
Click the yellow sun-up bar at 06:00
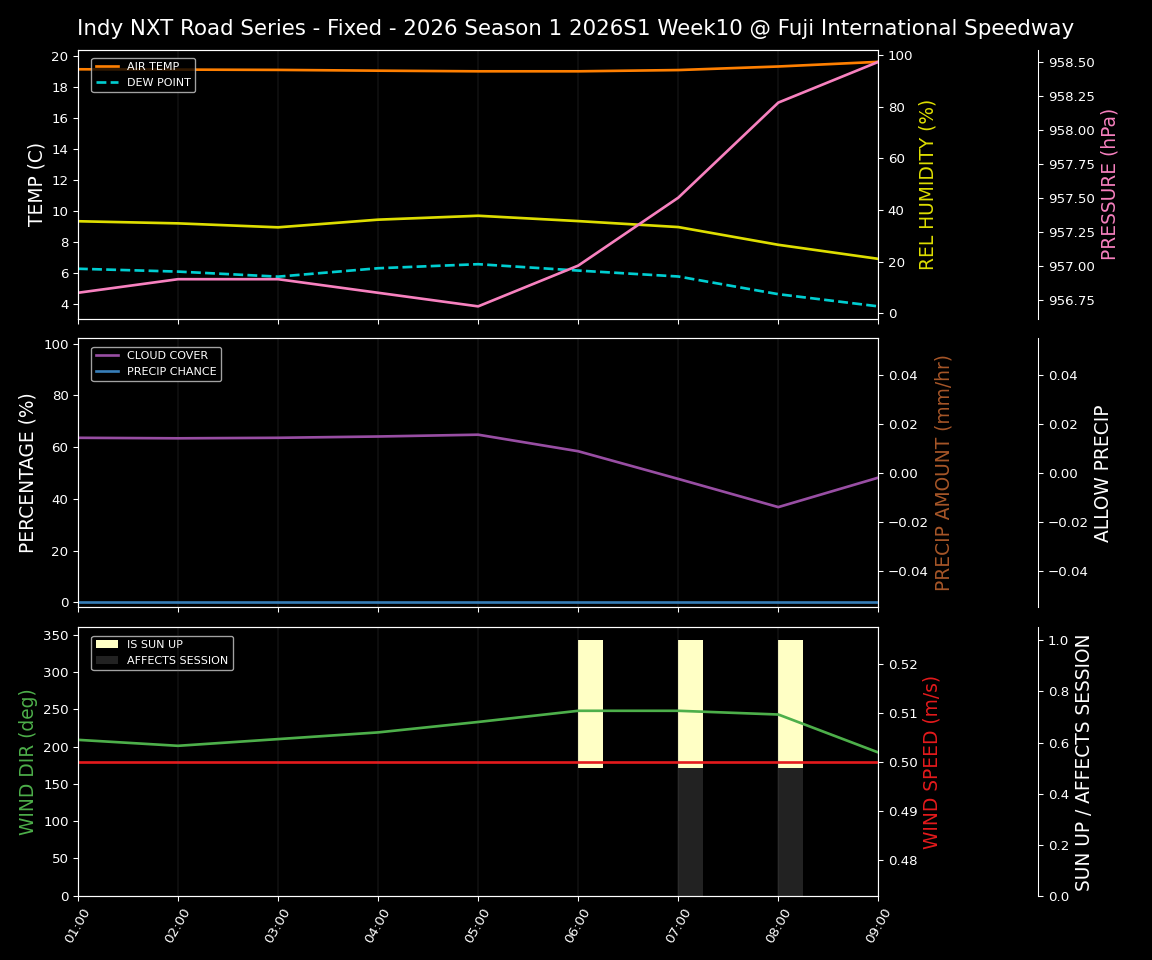coord(590,700)
